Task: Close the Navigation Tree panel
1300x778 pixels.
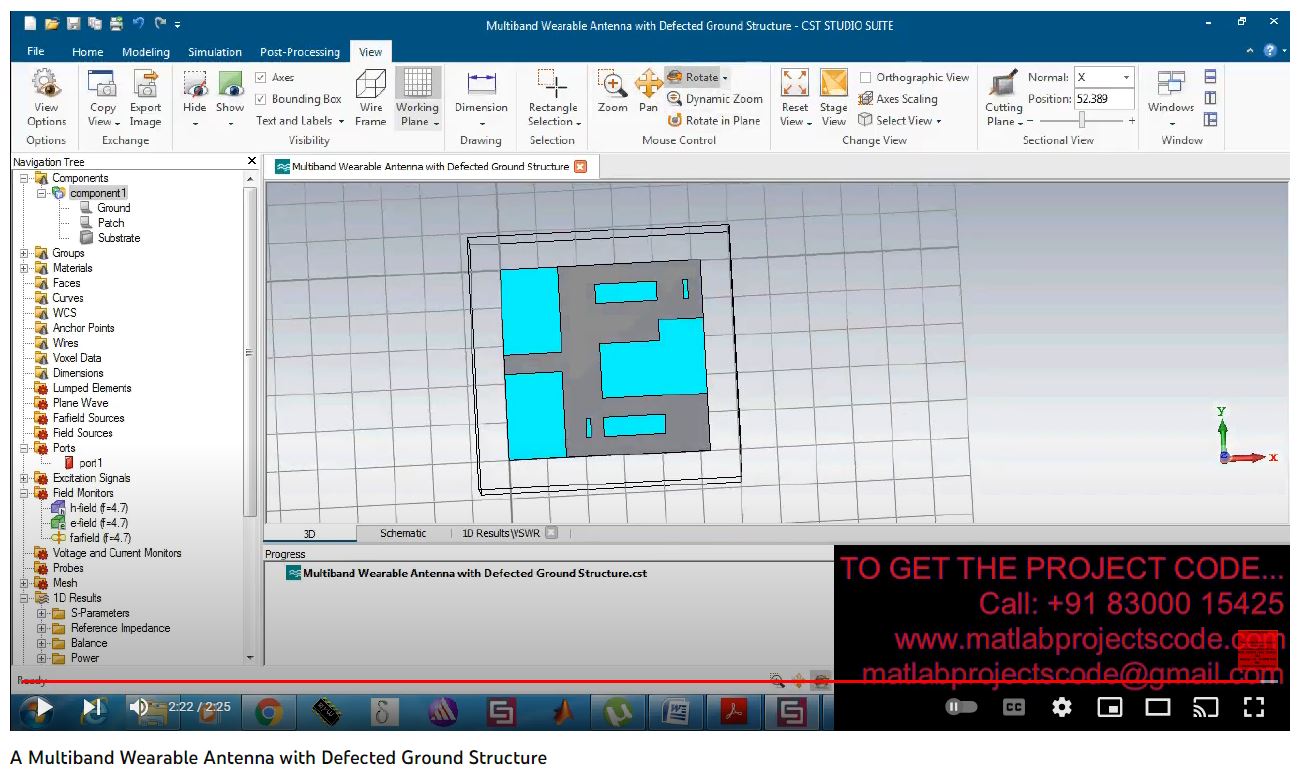Action: point(251,161)
